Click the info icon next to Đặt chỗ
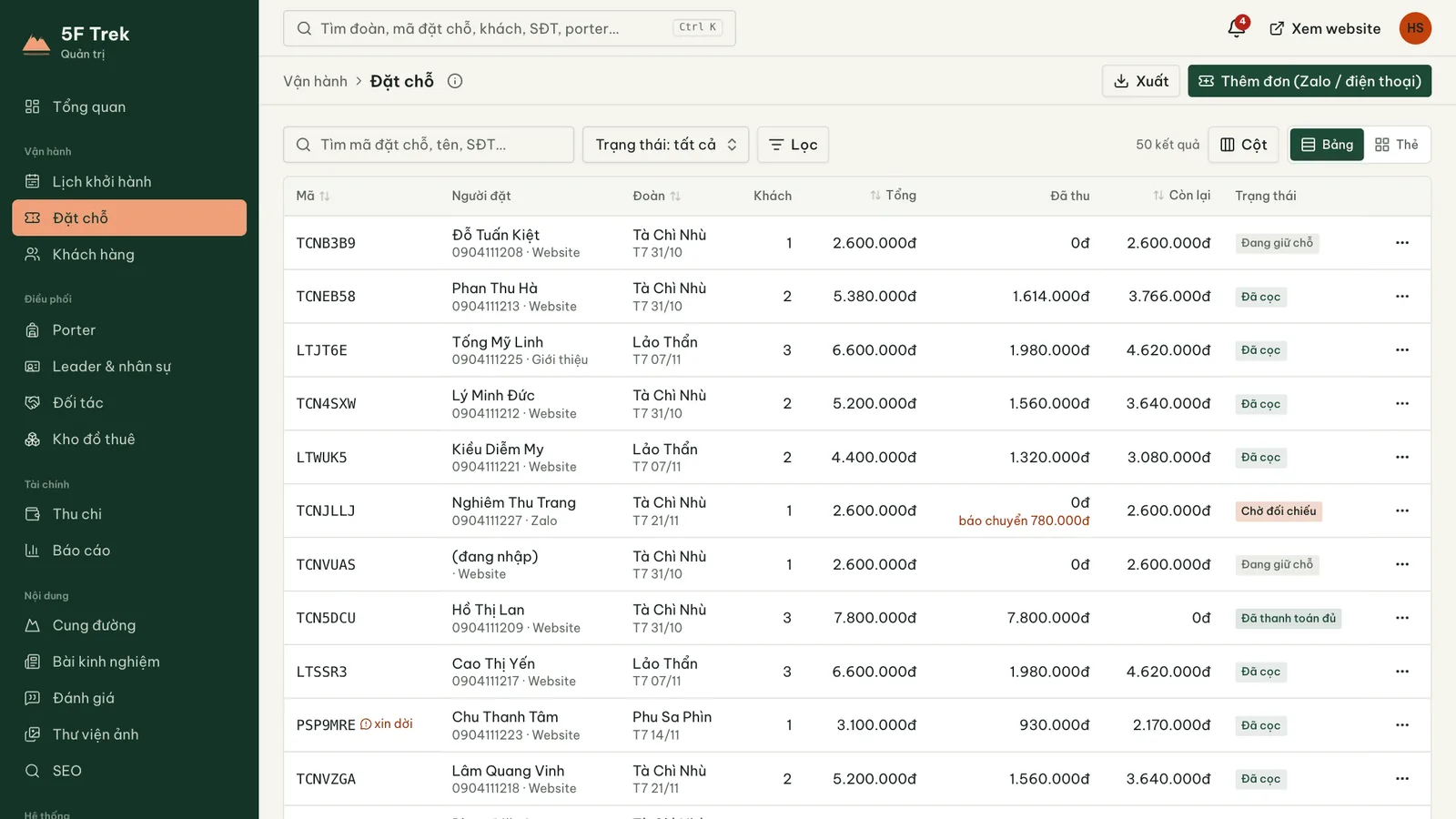1456x819 pixels. click(455, 81)
